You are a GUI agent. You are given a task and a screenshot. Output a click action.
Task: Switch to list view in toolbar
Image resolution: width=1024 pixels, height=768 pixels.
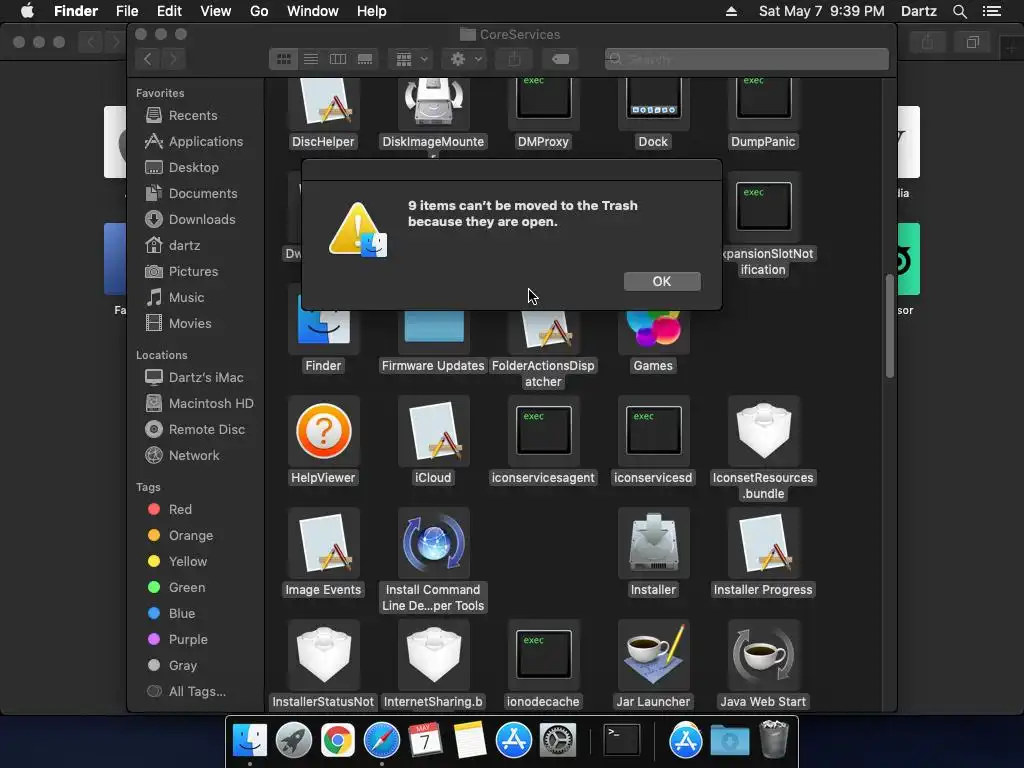(311, 59)
